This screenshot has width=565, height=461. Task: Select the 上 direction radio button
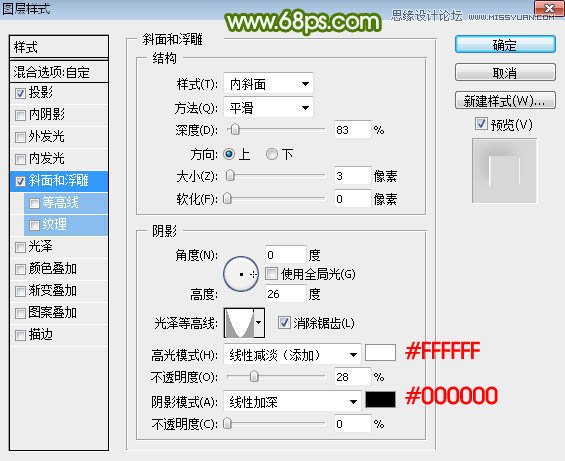click(x=229, y=154)
